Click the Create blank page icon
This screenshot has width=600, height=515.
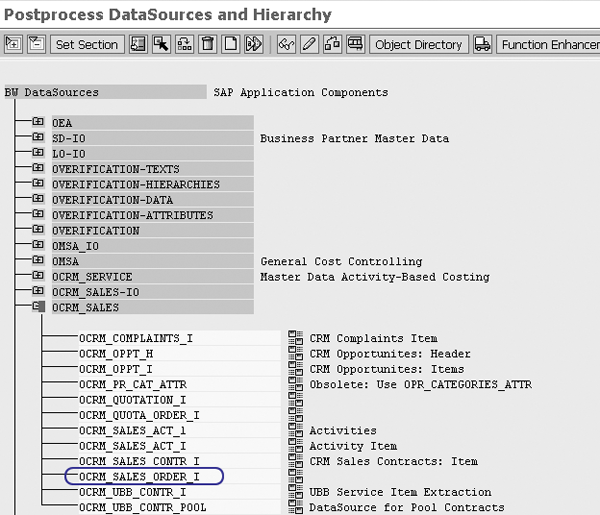pyautogui.click(x=230, y=44)
